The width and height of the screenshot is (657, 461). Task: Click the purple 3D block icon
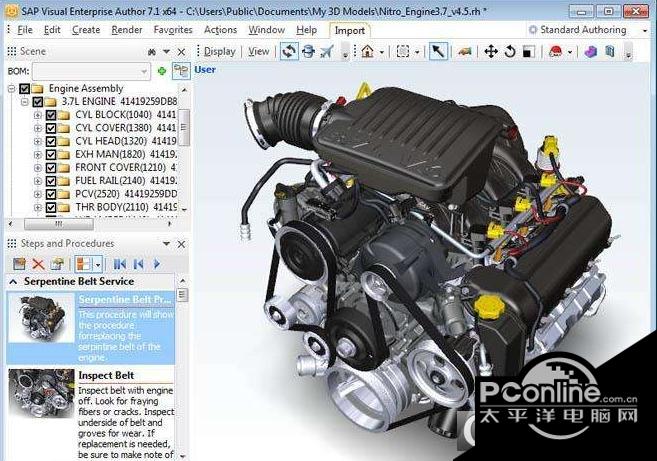pyautogui.click(x=590, y=52)
